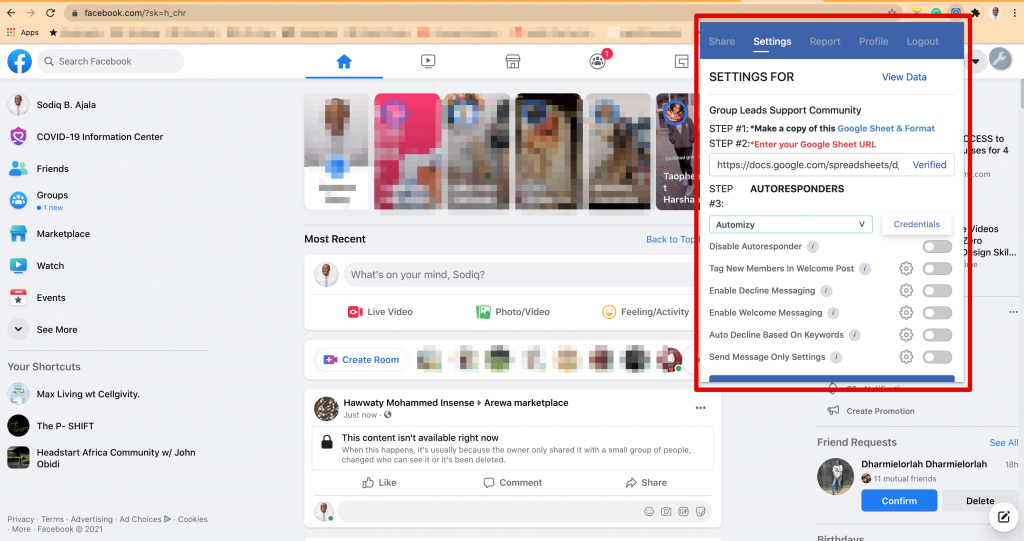Toggle Auto Decline Based On Keywords
The width and height of the screenshot is (1024, 541).
(937, 335)
